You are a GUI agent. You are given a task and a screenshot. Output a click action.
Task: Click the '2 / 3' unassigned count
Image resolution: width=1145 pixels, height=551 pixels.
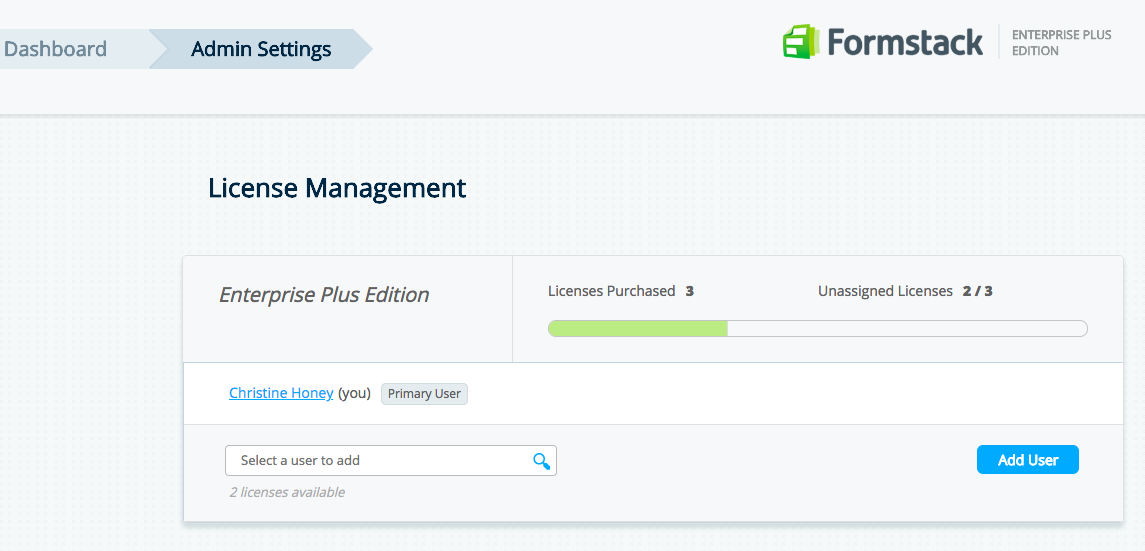(977, 291)
